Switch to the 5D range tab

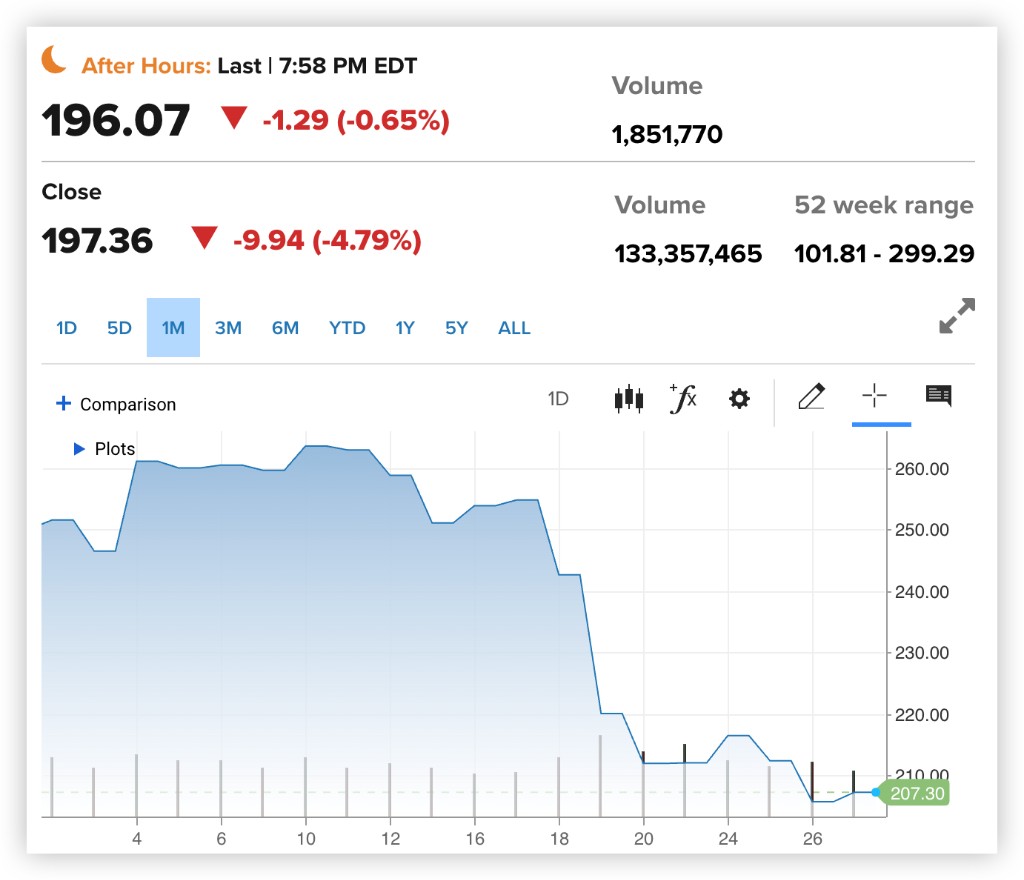119,328
